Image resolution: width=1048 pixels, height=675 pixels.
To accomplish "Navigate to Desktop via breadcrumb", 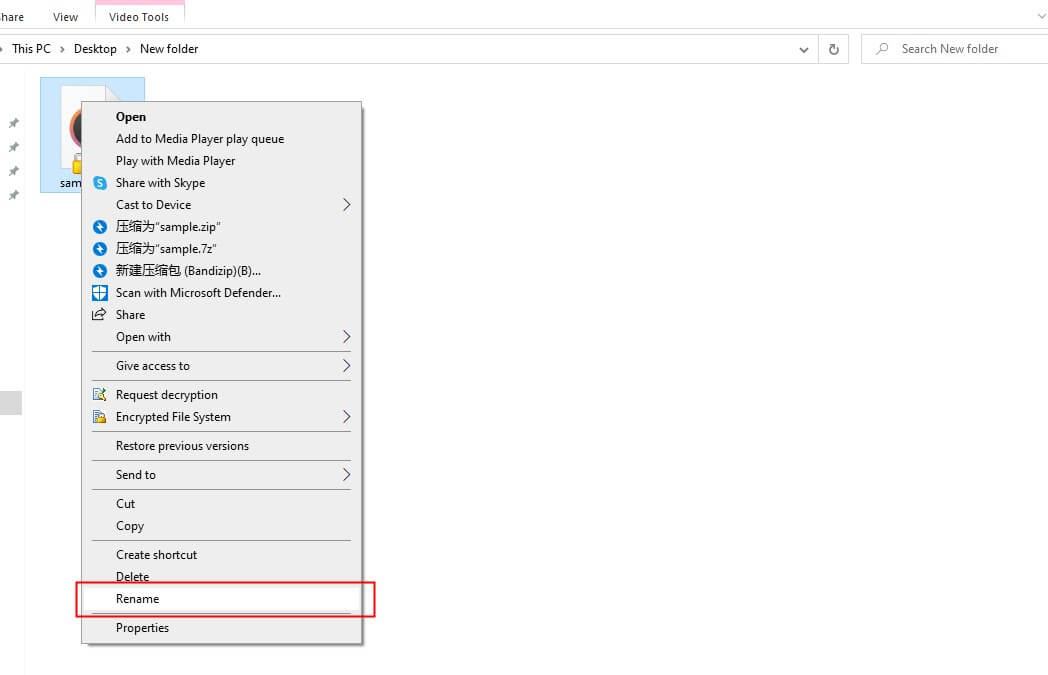I will [x=95, y=48].
